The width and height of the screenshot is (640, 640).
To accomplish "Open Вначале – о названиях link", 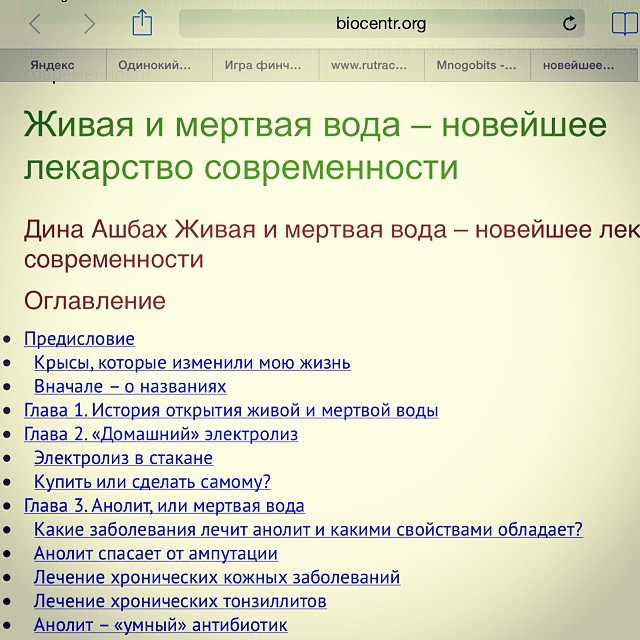I will click(x=130, y=387).
